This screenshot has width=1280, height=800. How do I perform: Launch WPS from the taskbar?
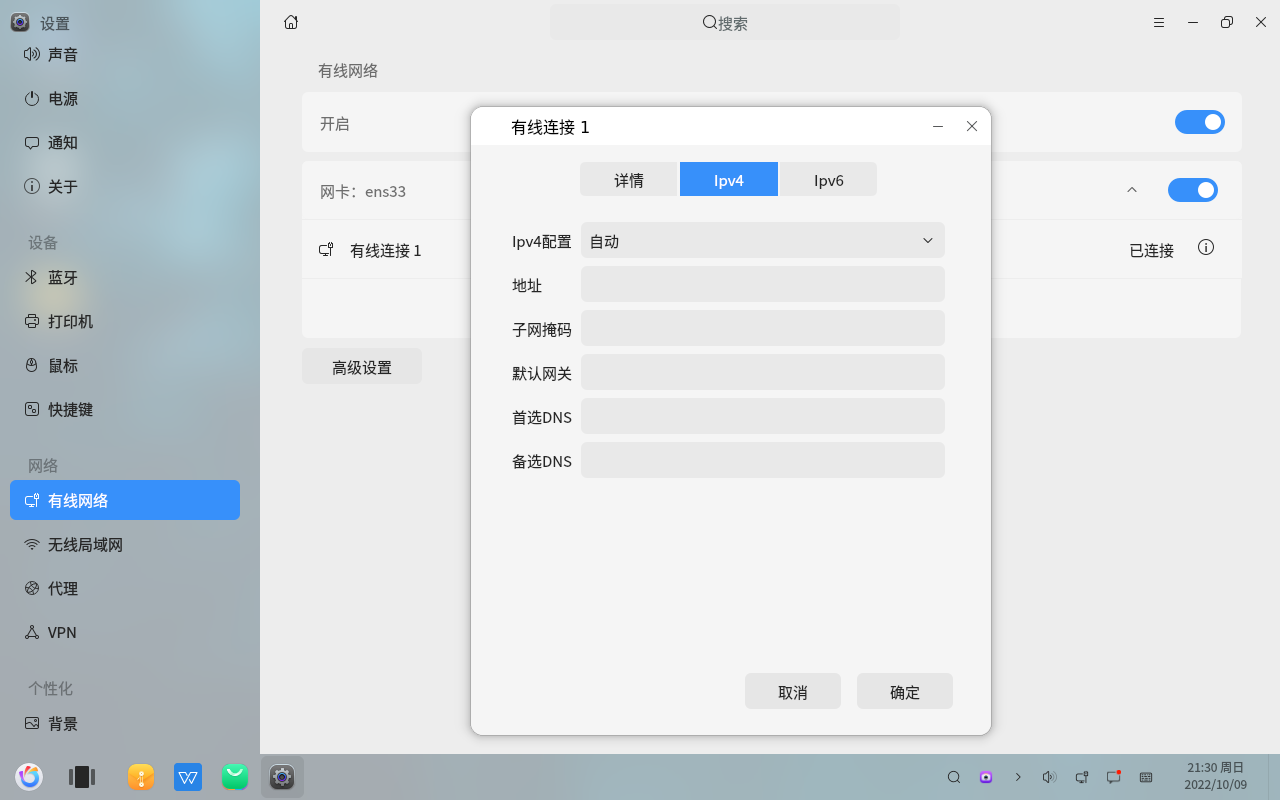pos(188,777)
